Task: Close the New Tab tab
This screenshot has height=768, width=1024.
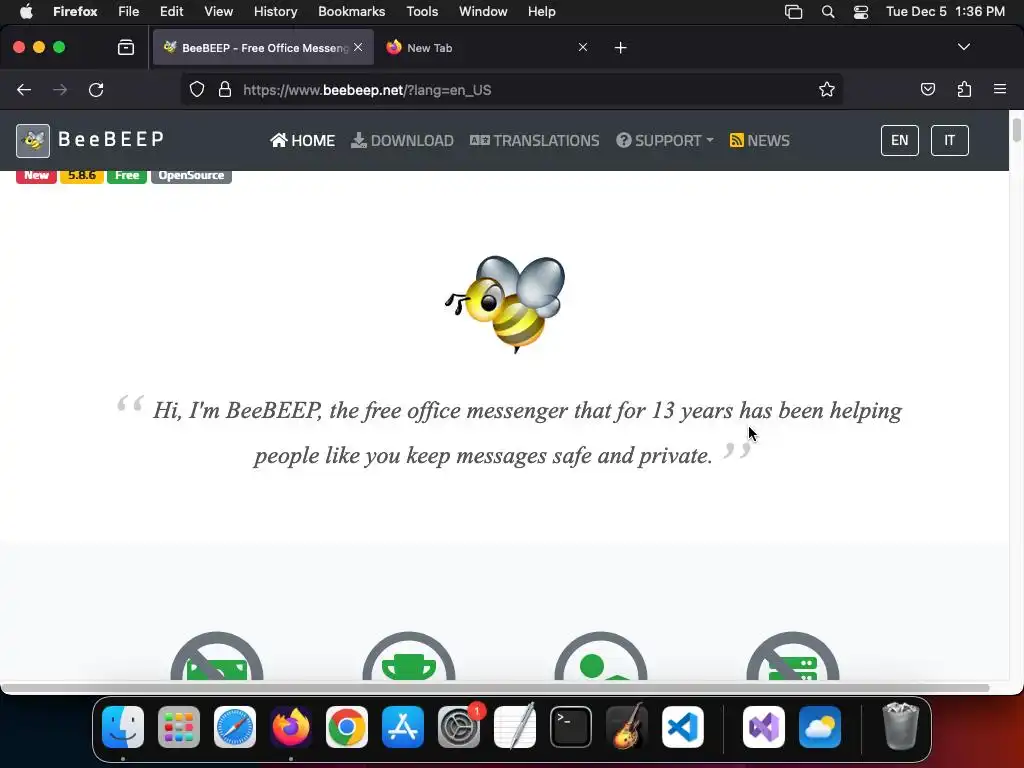Action: tap(583, 47)
